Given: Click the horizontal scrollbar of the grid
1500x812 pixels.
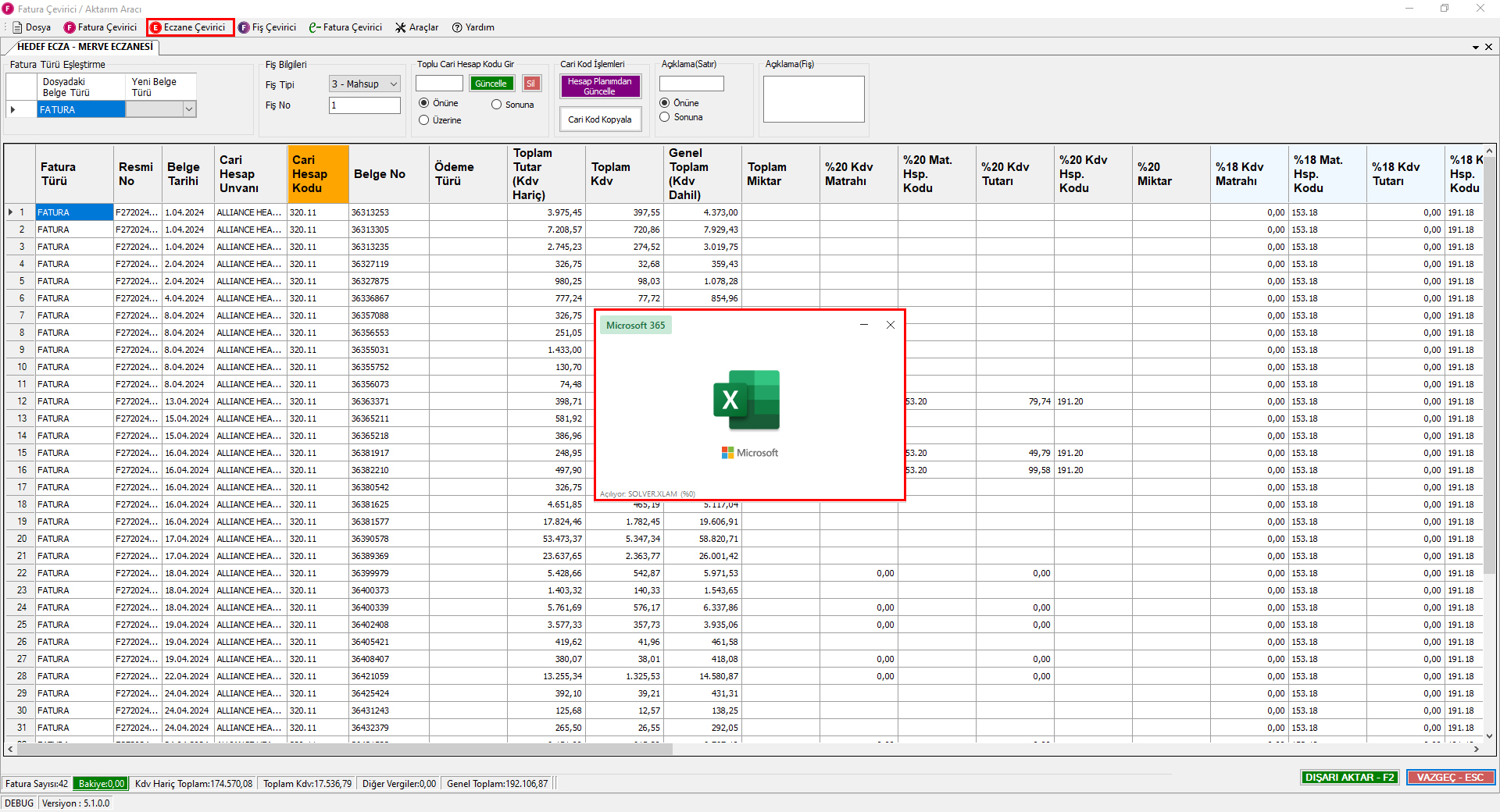Looking at the screenshot, I should point(344,749).
